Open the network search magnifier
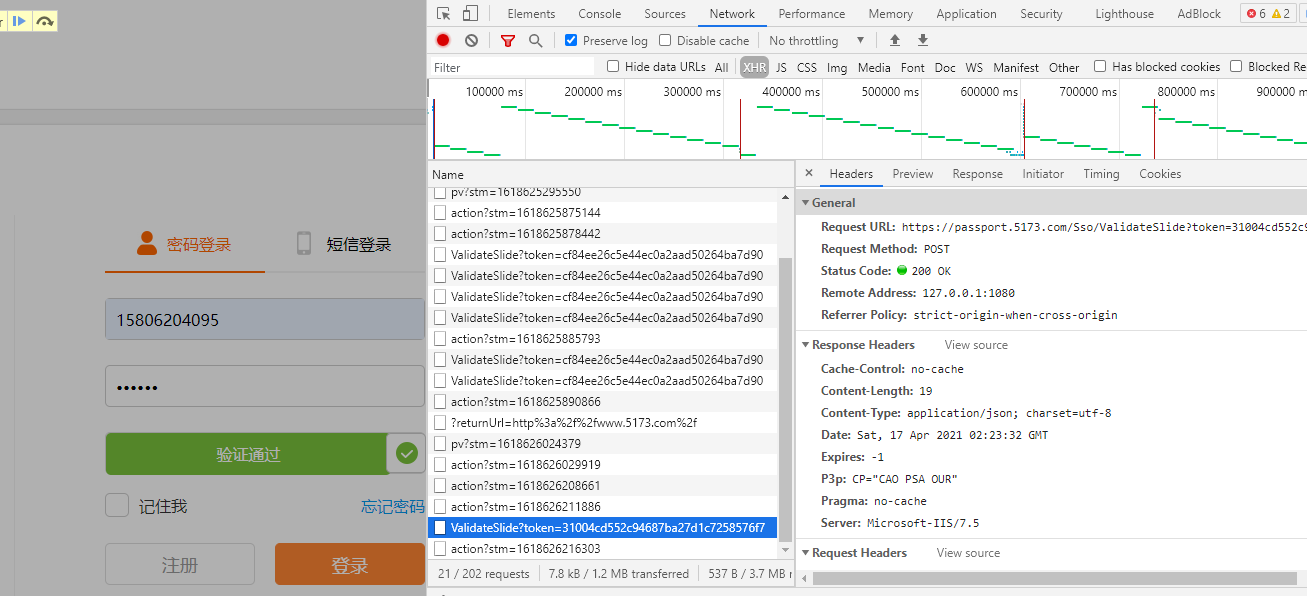This screenshot has height=596, width=1307. click(535, 40)
